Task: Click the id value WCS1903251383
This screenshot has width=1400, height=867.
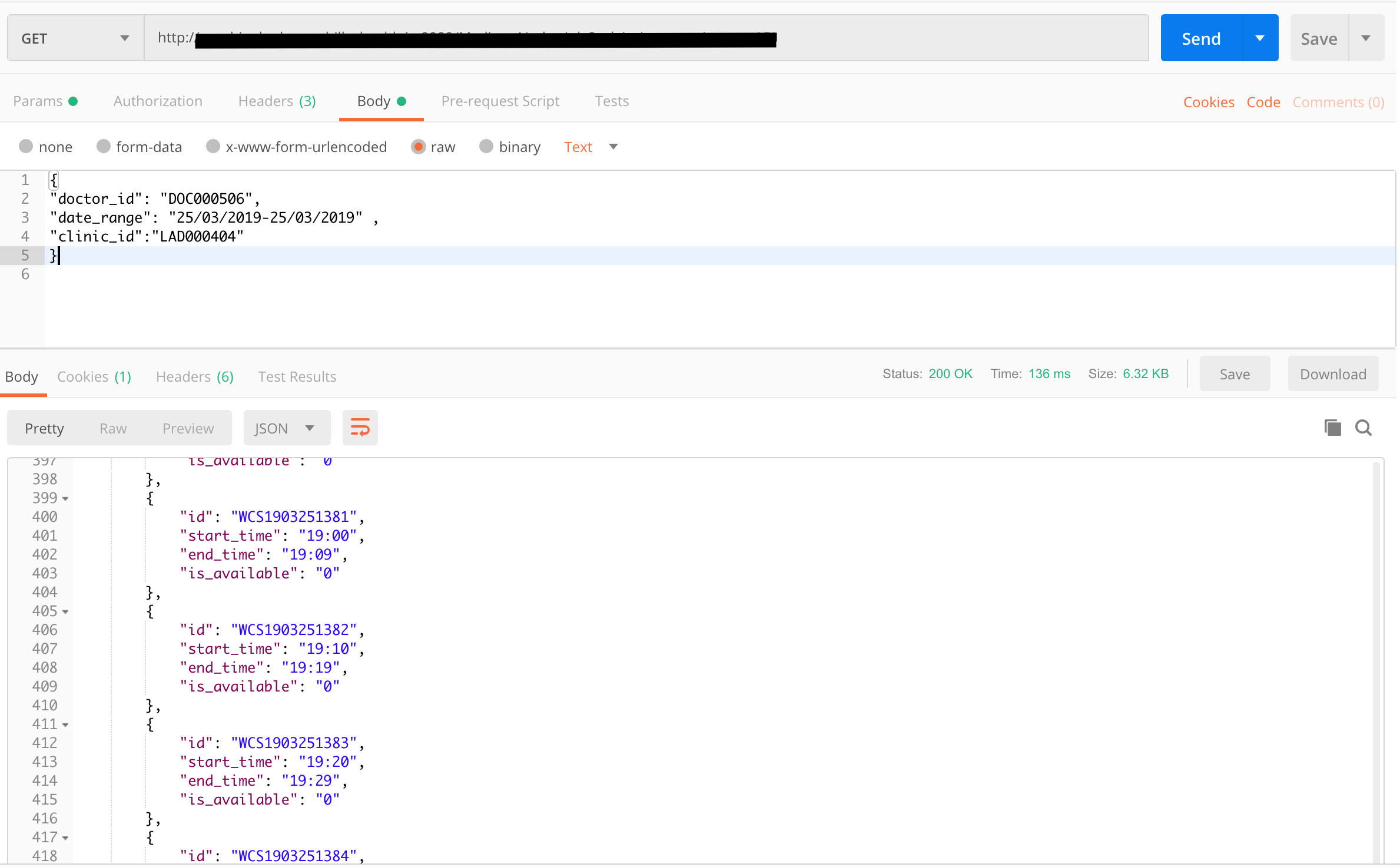Action: [294, 743]
